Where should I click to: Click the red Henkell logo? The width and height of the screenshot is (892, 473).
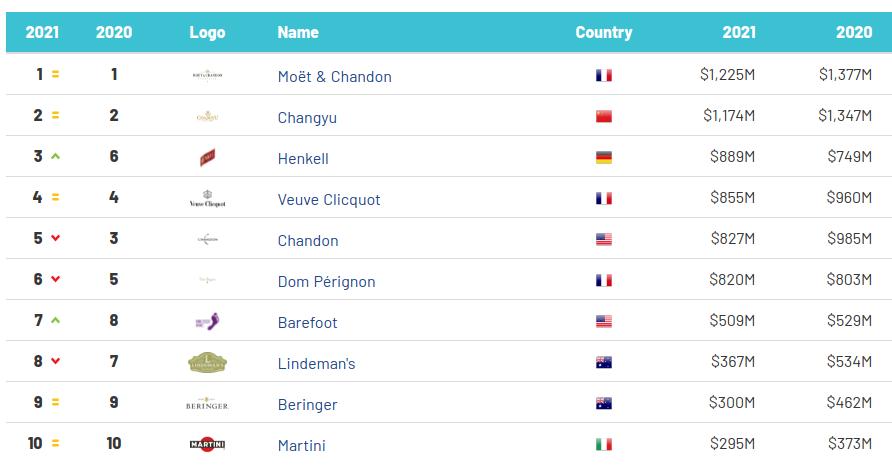[207, 157]
